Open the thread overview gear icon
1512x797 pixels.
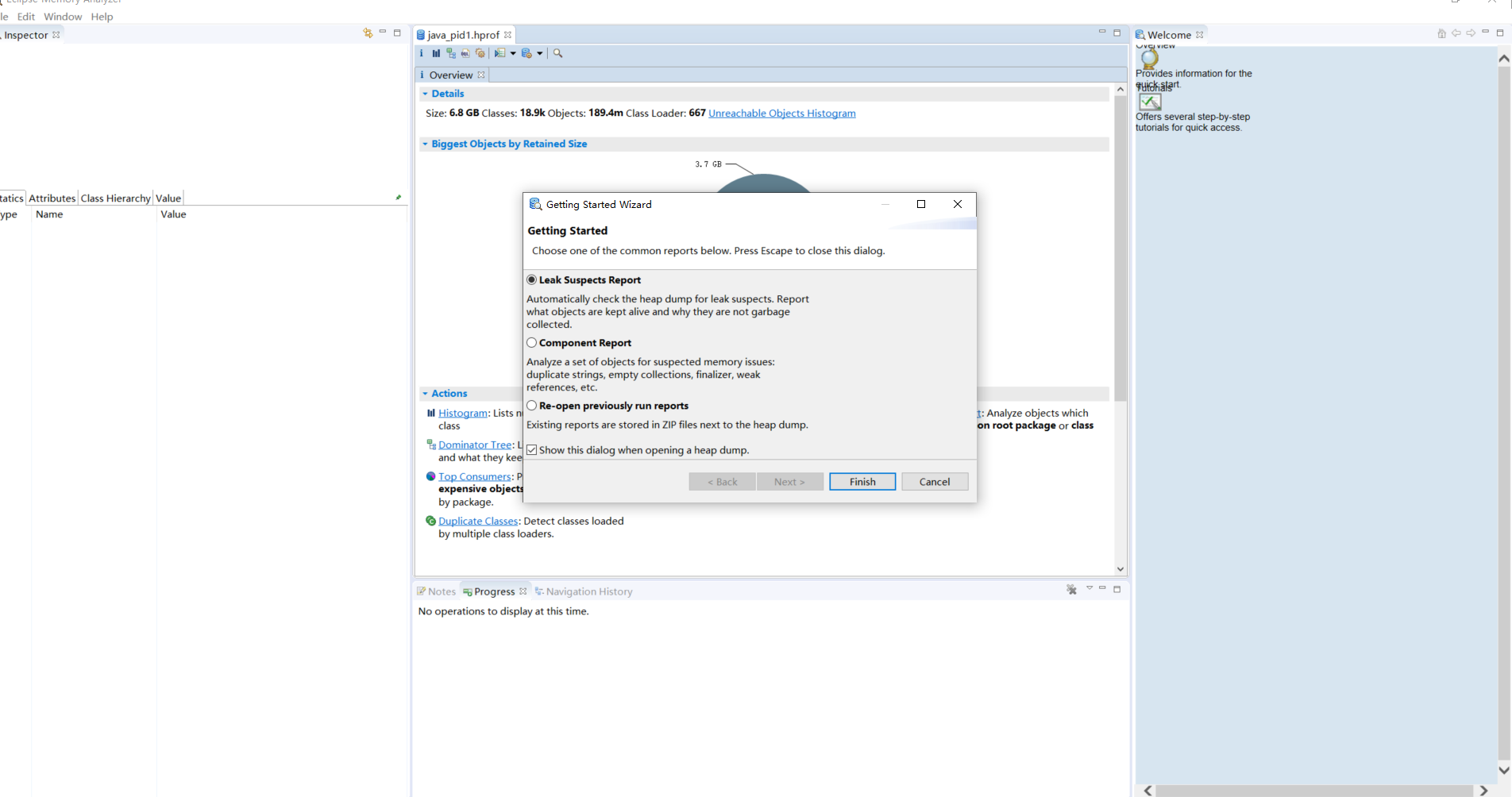(x=480, y=53)
